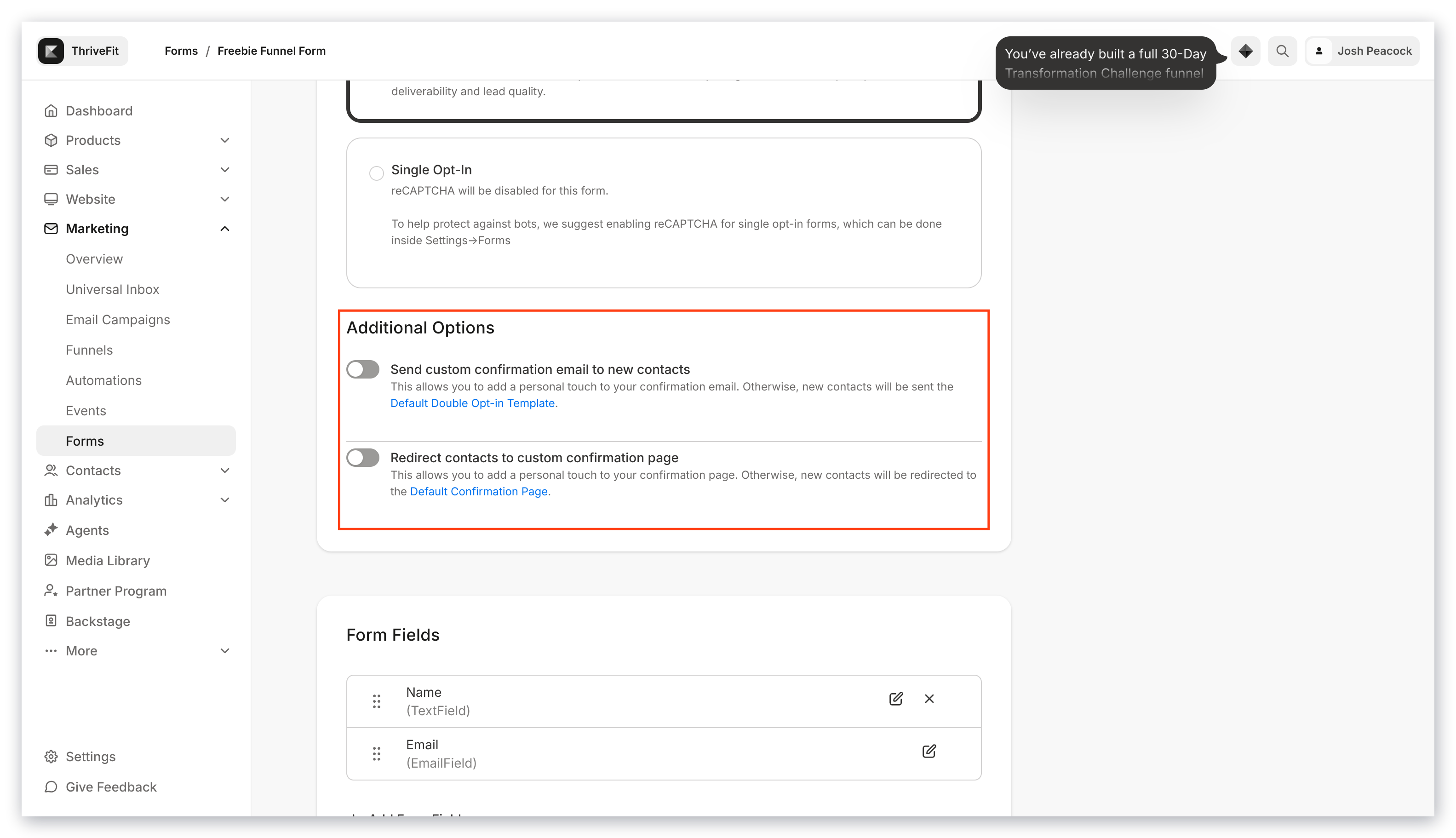Click the Form Fields heading
The height and width of the screenshot is (838, 1456).
392,635
